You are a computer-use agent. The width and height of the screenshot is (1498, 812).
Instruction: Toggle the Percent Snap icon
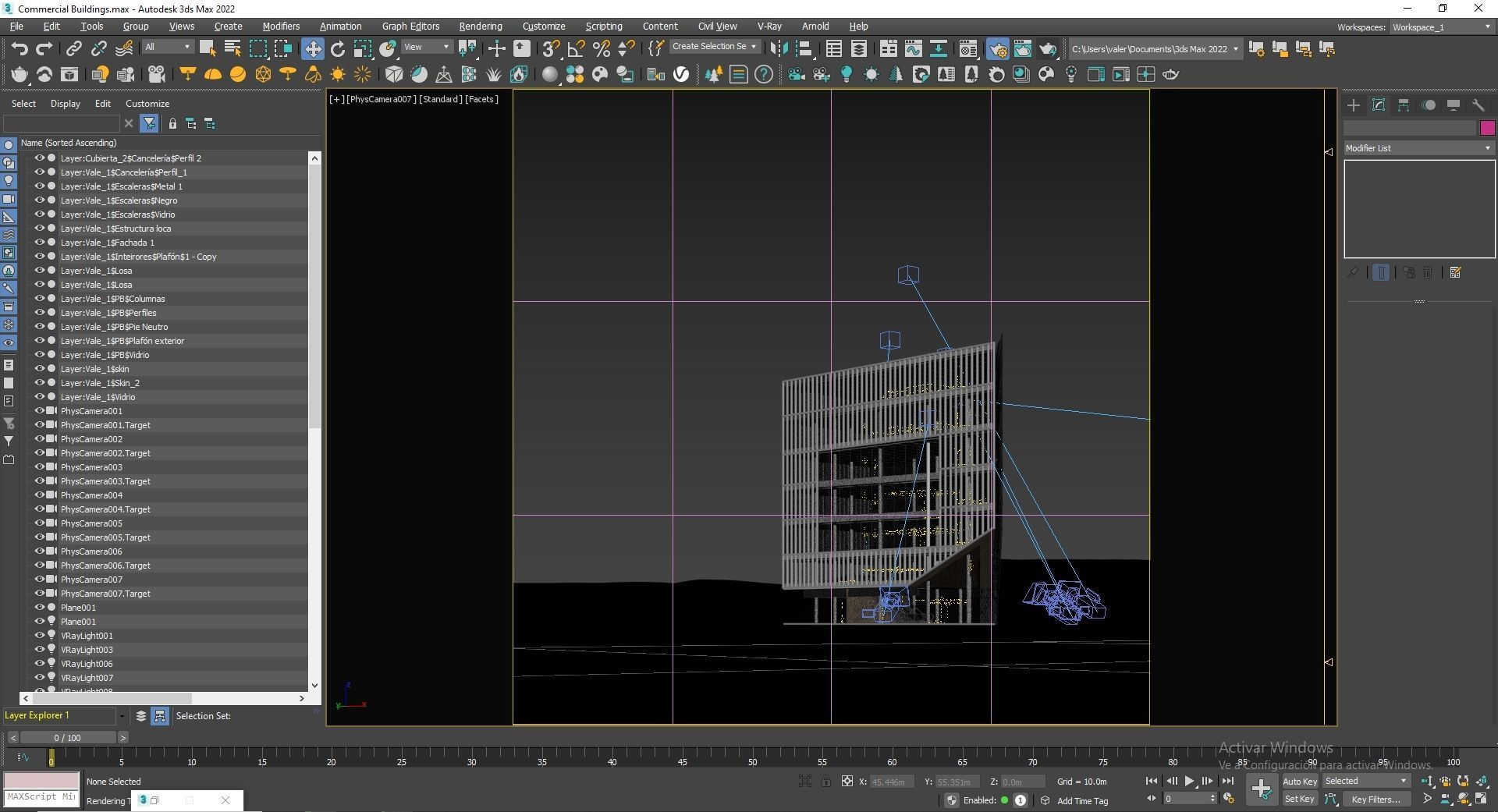tap(601, 48)
